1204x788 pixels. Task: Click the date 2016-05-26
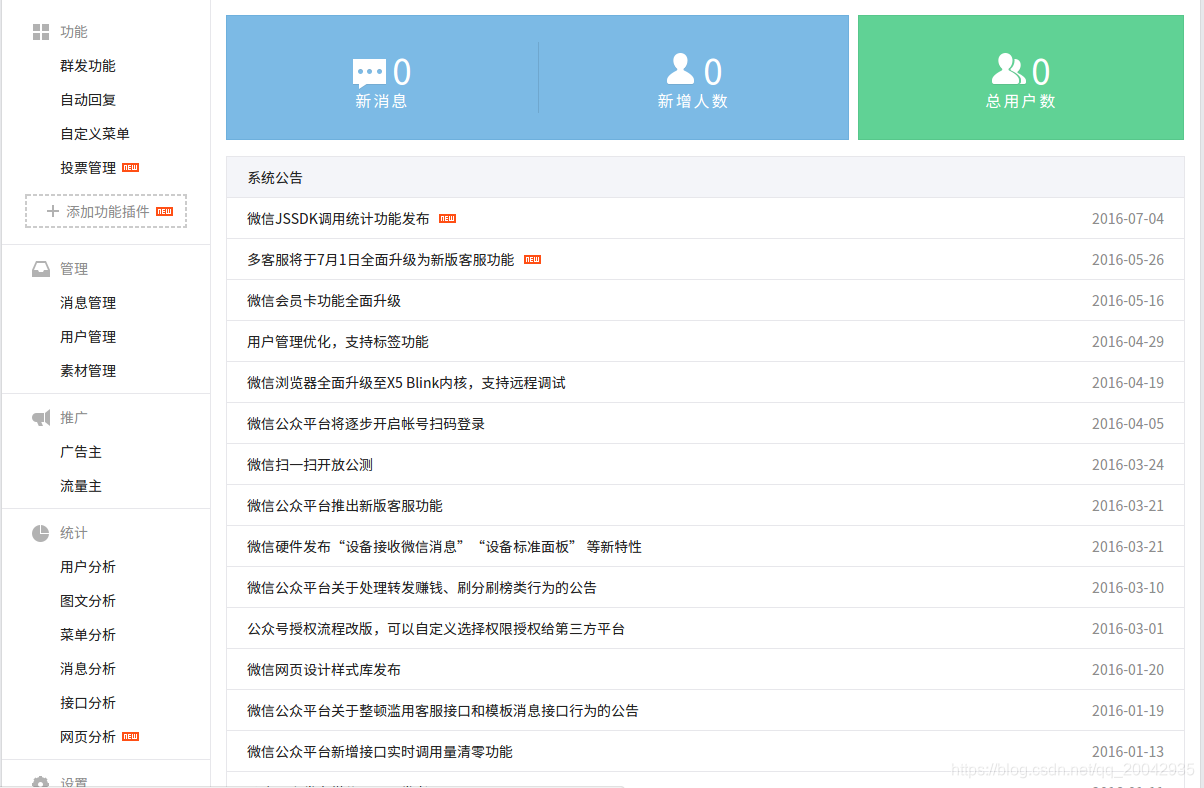click(1128, 260)
